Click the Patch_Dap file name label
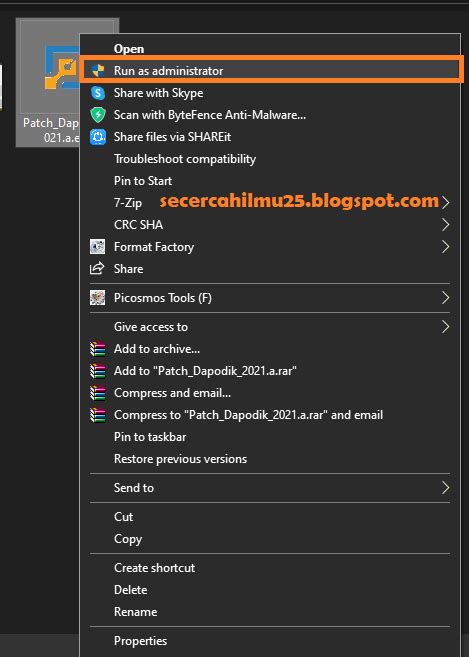This screenshot has width=469, height=657. 51,130
